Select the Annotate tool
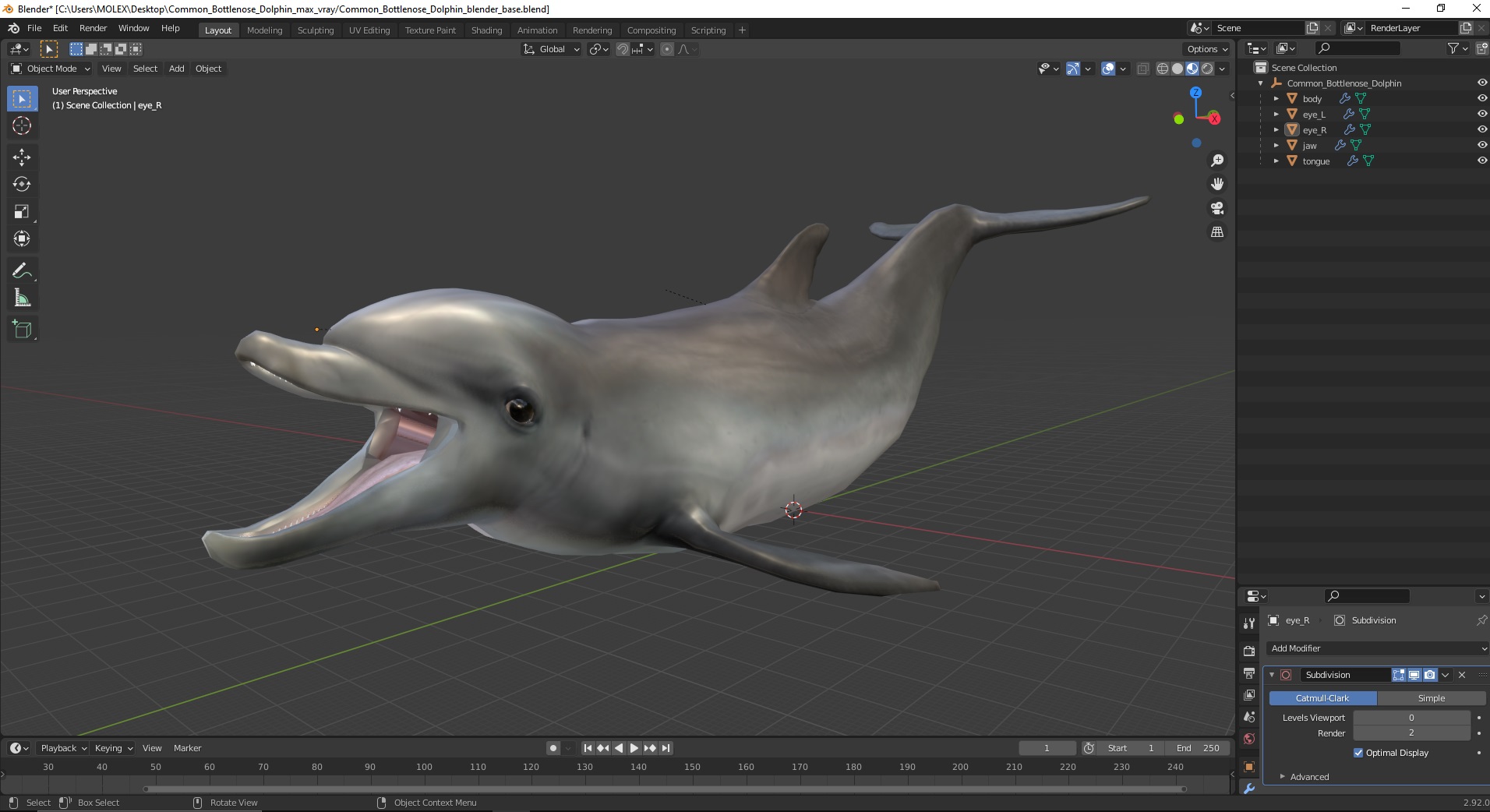Screen dimensions: 1490x812 pyautogui.click(x=22, y=271)
